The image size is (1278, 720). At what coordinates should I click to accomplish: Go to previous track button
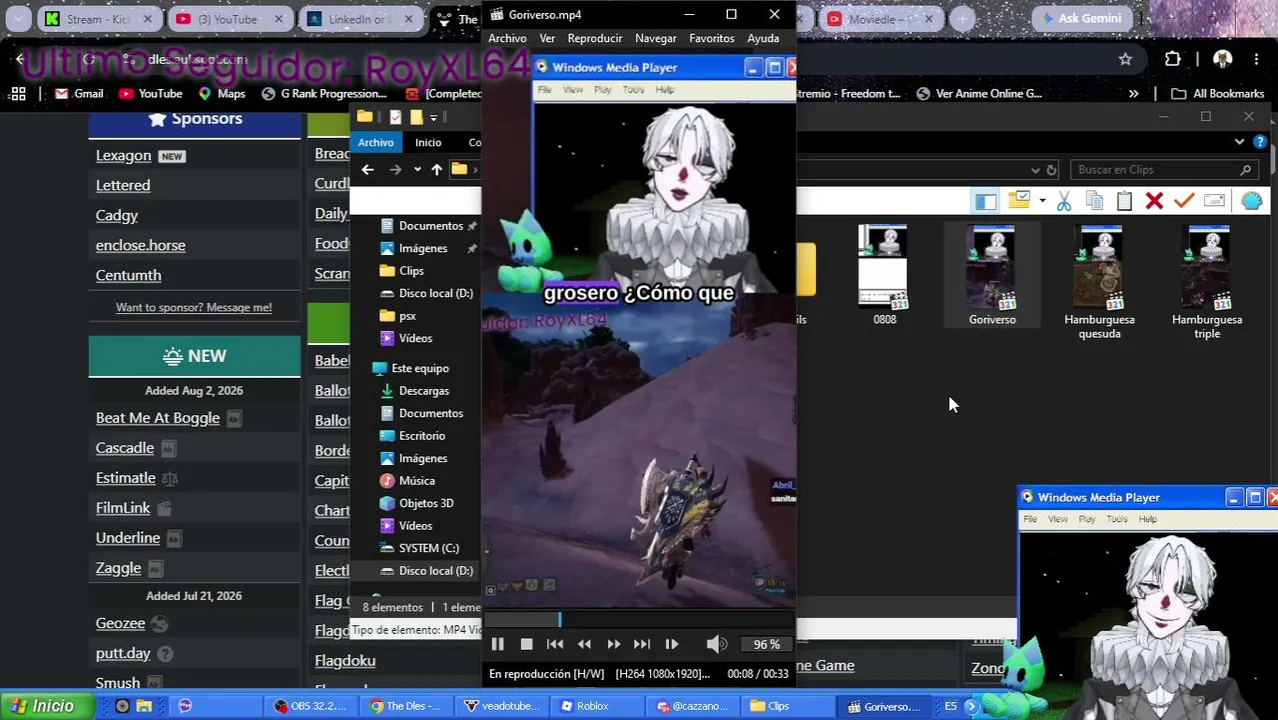(x=555, y=645)
